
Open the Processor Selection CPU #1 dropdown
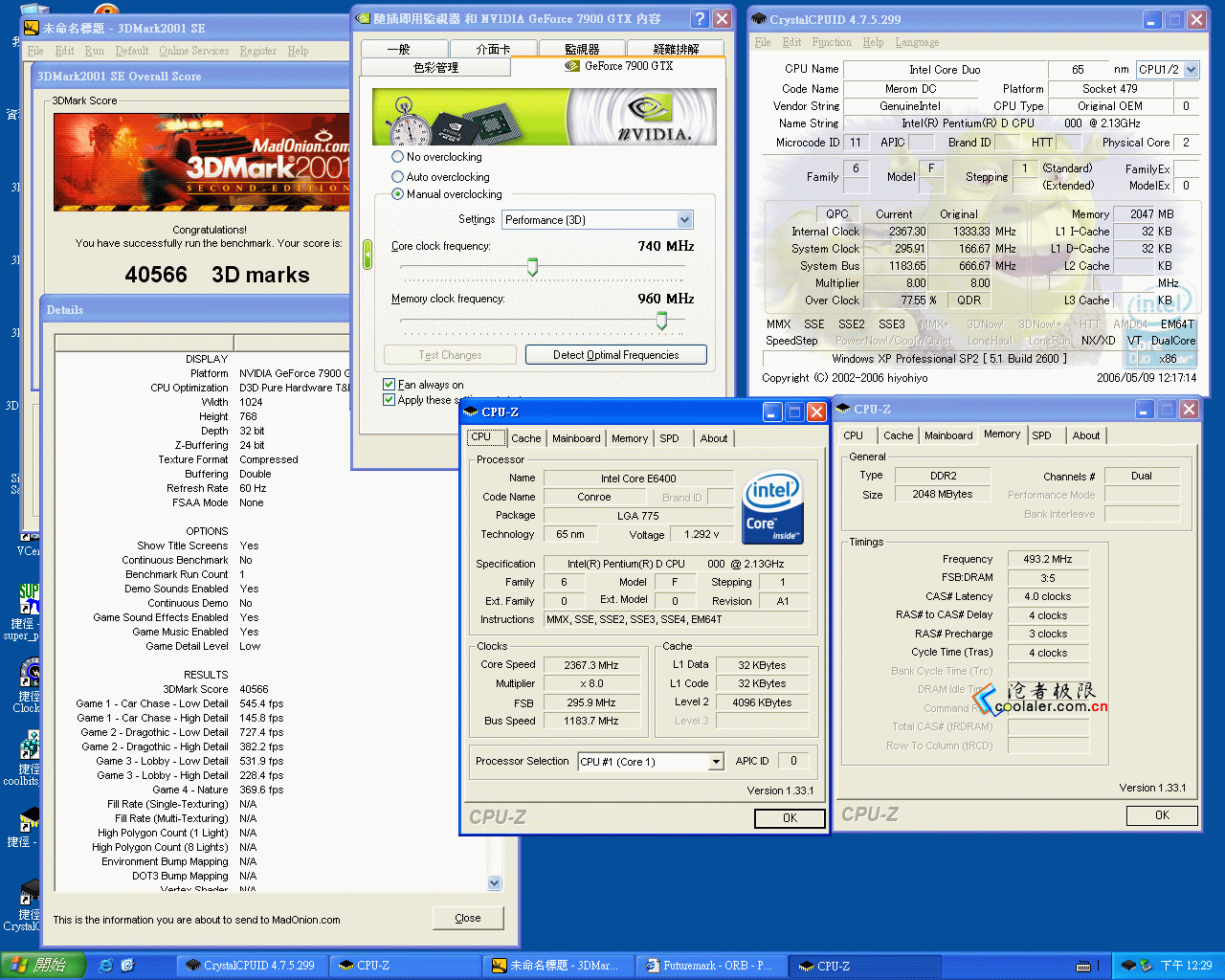651,762
